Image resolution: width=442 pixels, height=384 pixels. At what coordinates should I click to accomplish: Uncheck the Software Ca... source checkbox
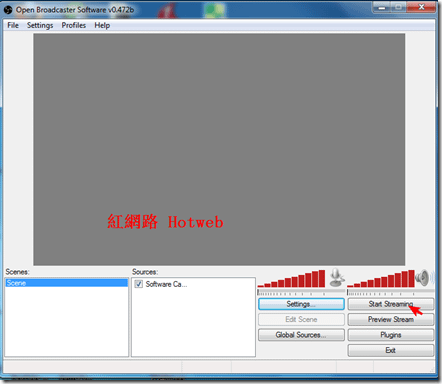coord(138,284)
